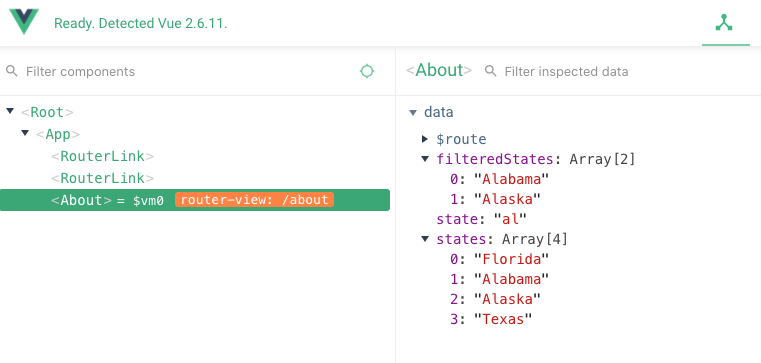
Task: Collapse the Root tree node arrow
Action: [10, 111]
